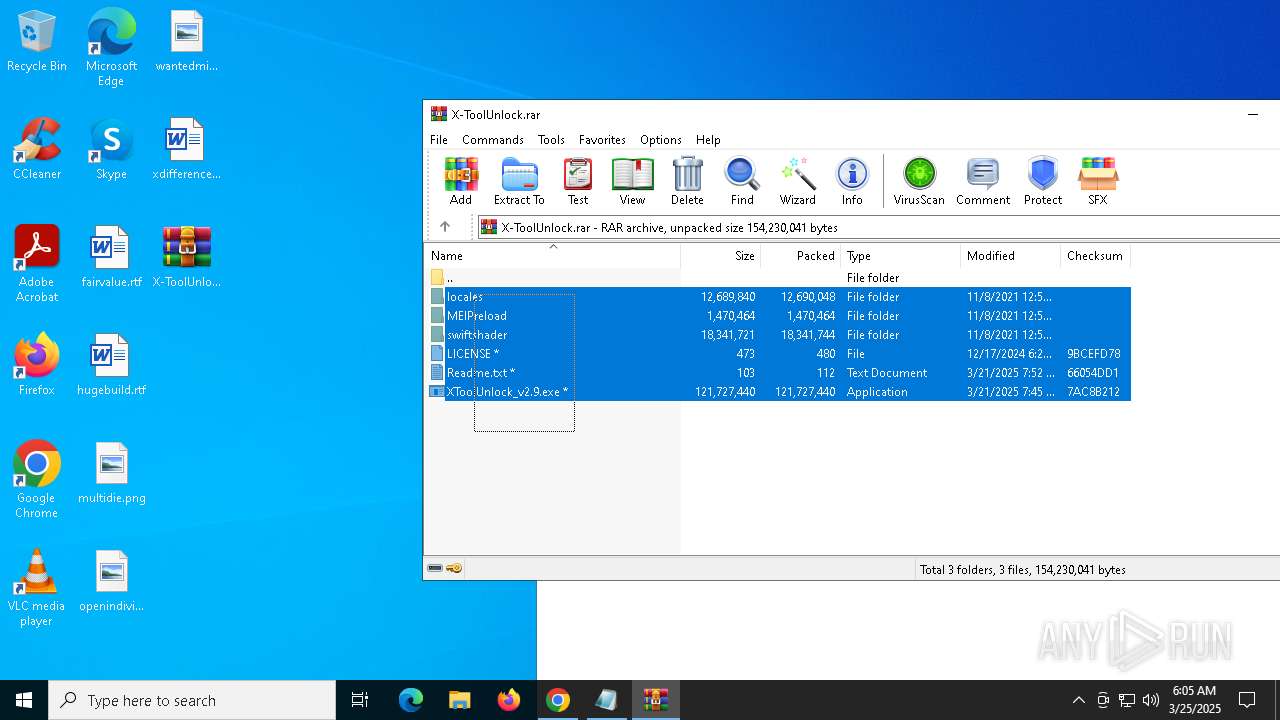Click the key icon in status bar
This screenshot has height=720, width=1280.
point(454,568)
